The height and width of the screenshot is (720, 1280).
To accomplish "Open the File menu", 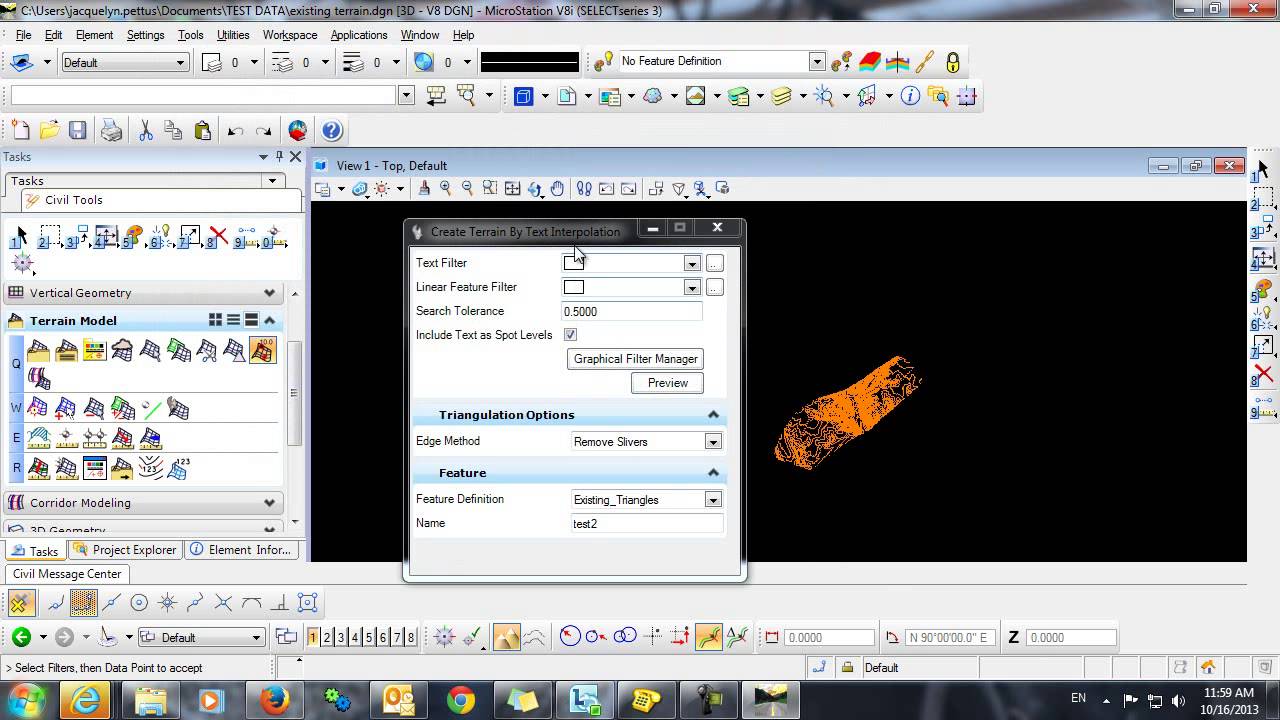I will pos(23,35).
